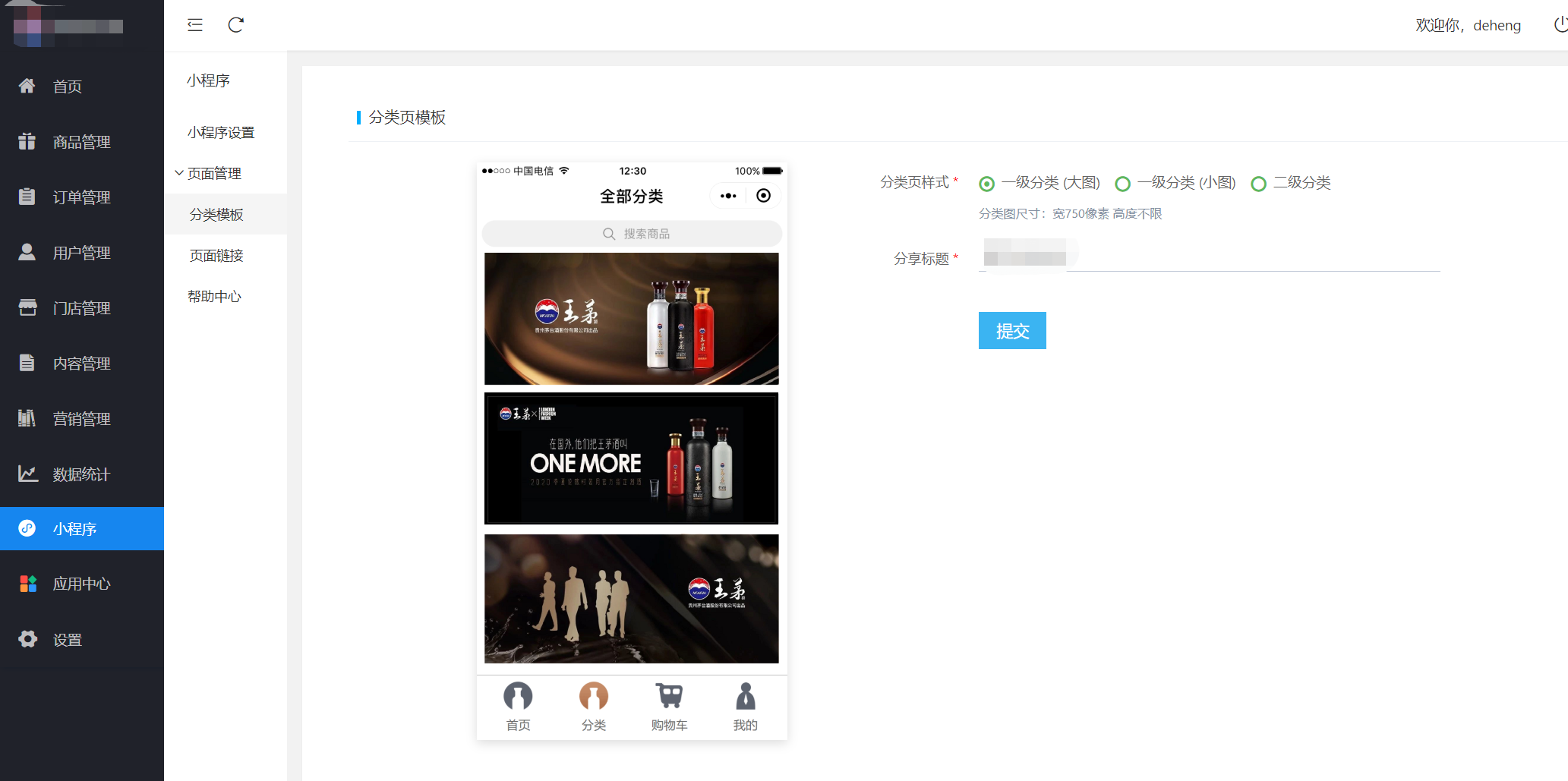Screen dimensions: 1568x781
Task: Select 一级分类 (大图) radio option
Action: pyautogui.click(x=987, y=184)
